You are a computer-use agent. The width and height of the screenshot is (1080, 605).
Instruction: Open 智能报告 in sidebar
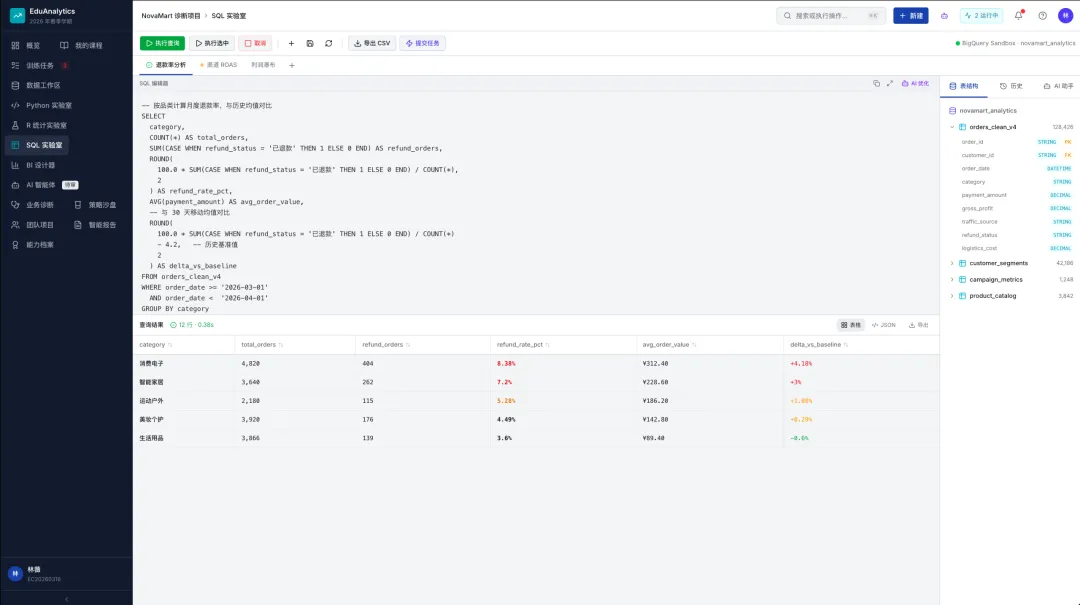point(95,225)
